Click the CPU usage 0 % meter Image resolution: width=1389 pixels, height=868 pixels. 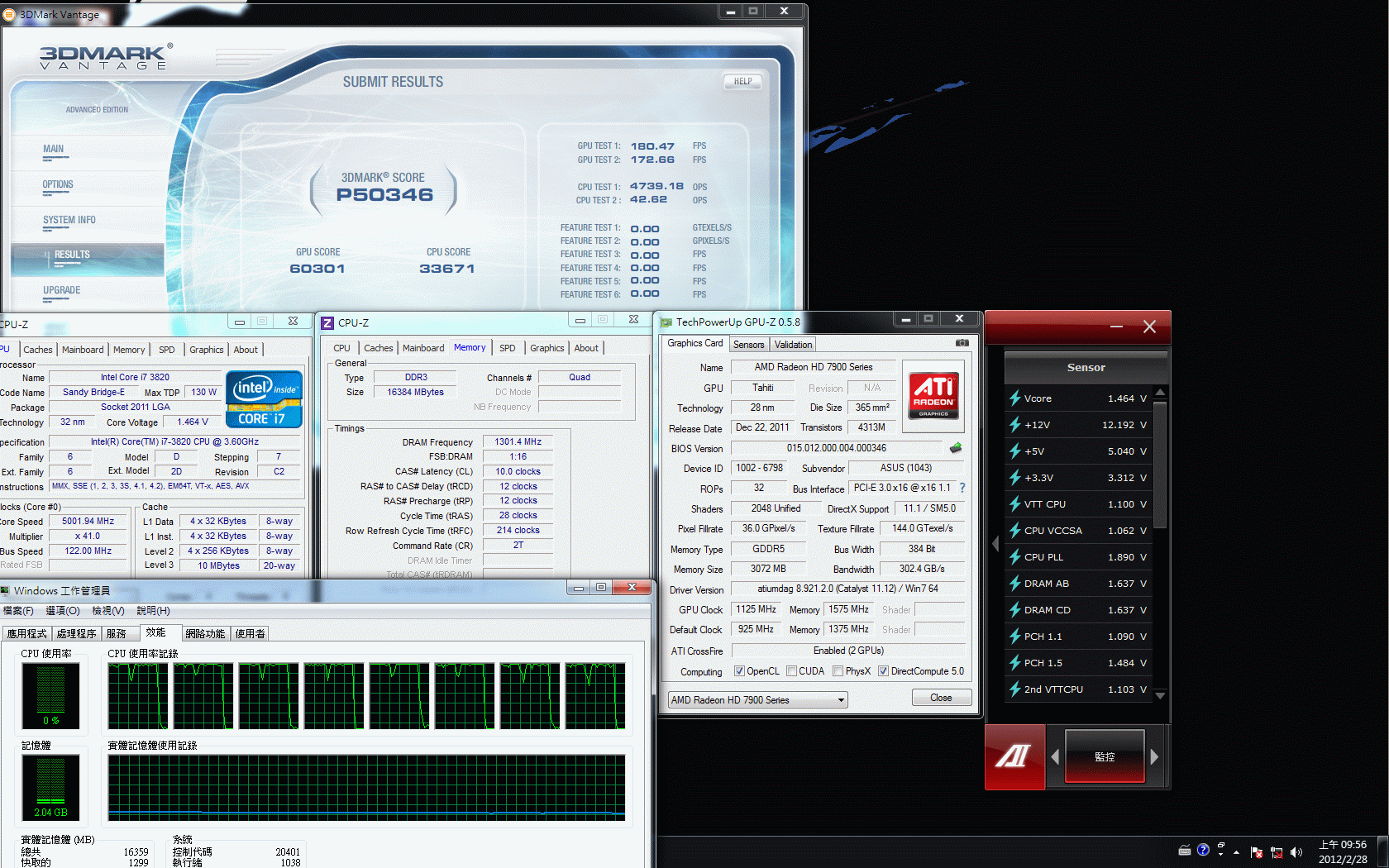[50, 696]
